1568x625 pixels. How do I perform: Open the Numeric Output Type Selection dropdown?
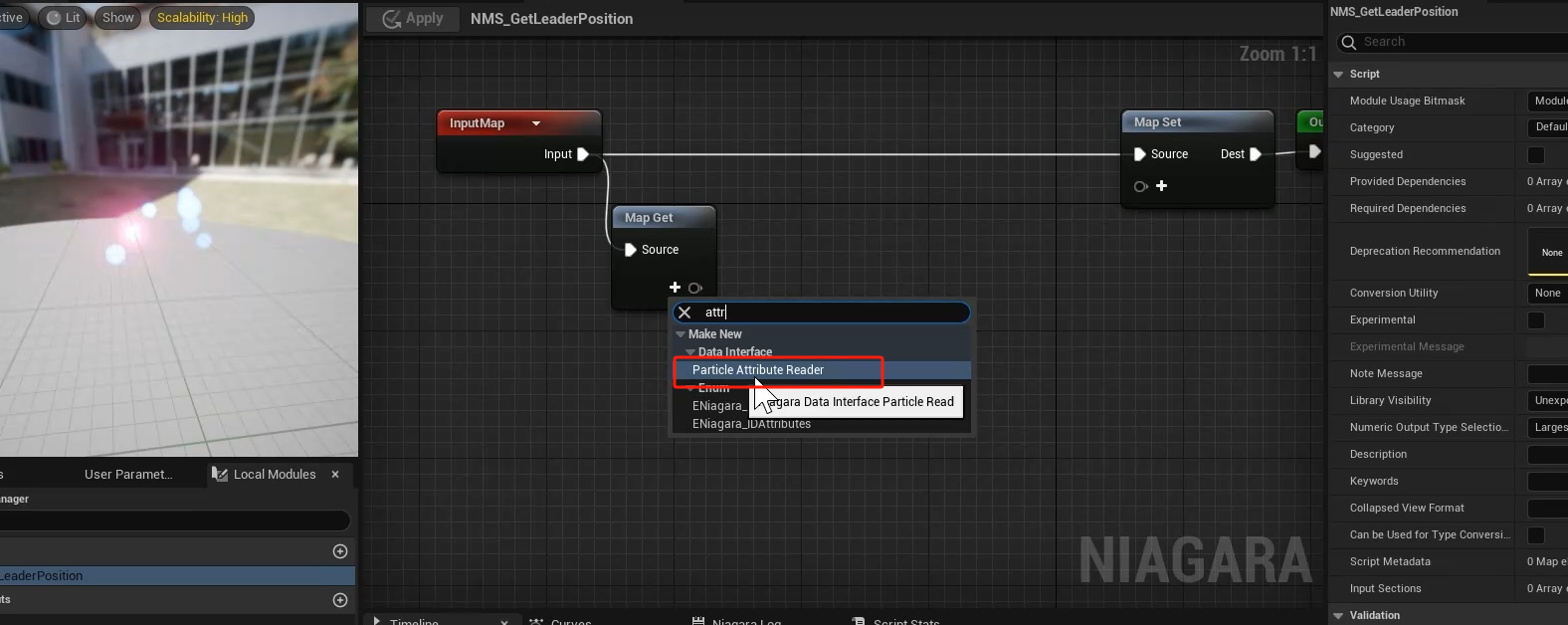pos(1548,427)
